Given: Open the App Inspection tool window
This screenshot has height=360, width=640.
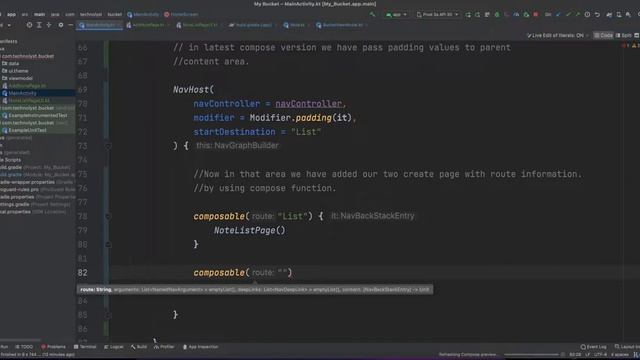Looking at the screenshot, I should pyautogui.click(x=200, y=347).
